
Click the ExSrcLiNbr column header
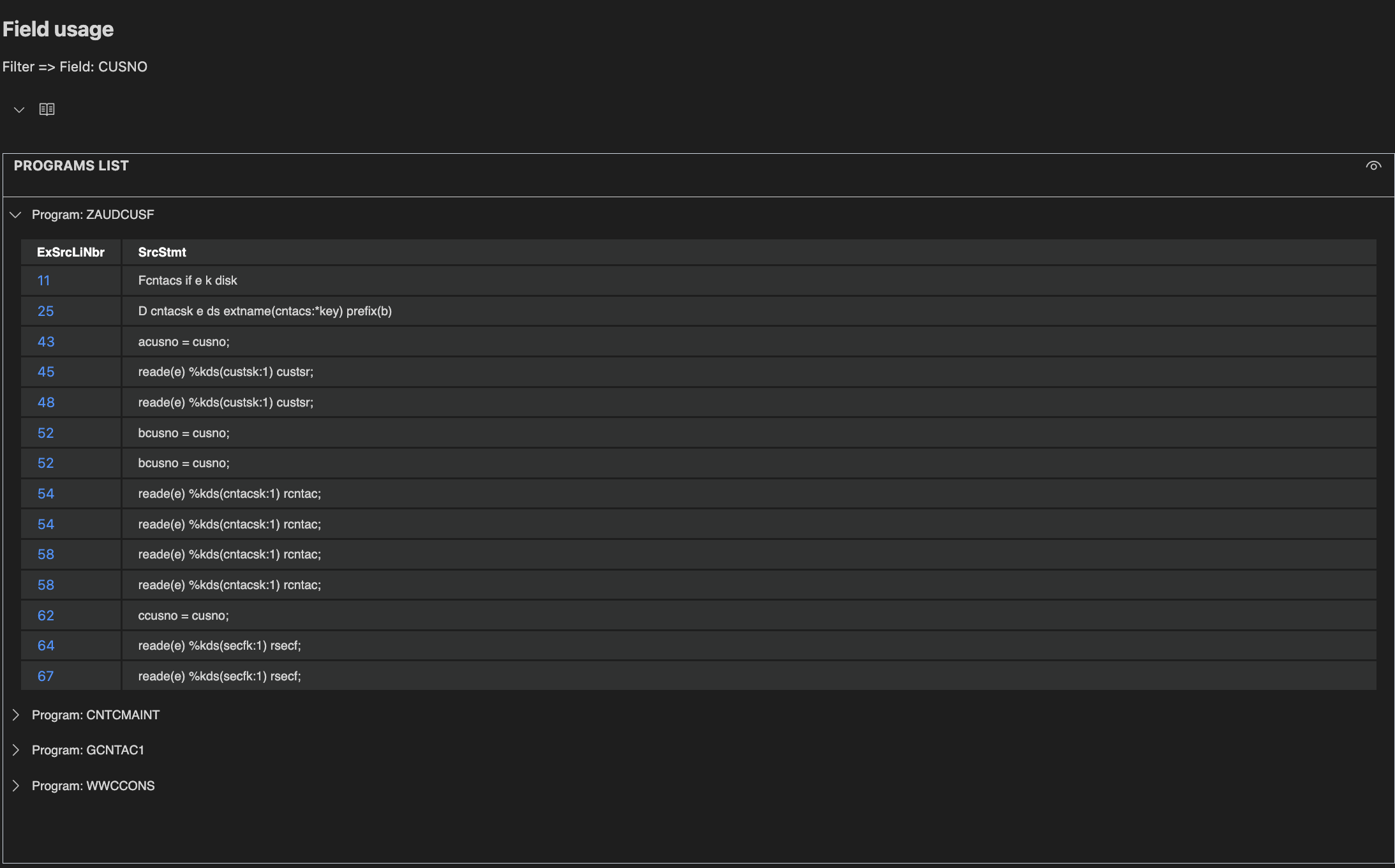(x=70, y=252)
